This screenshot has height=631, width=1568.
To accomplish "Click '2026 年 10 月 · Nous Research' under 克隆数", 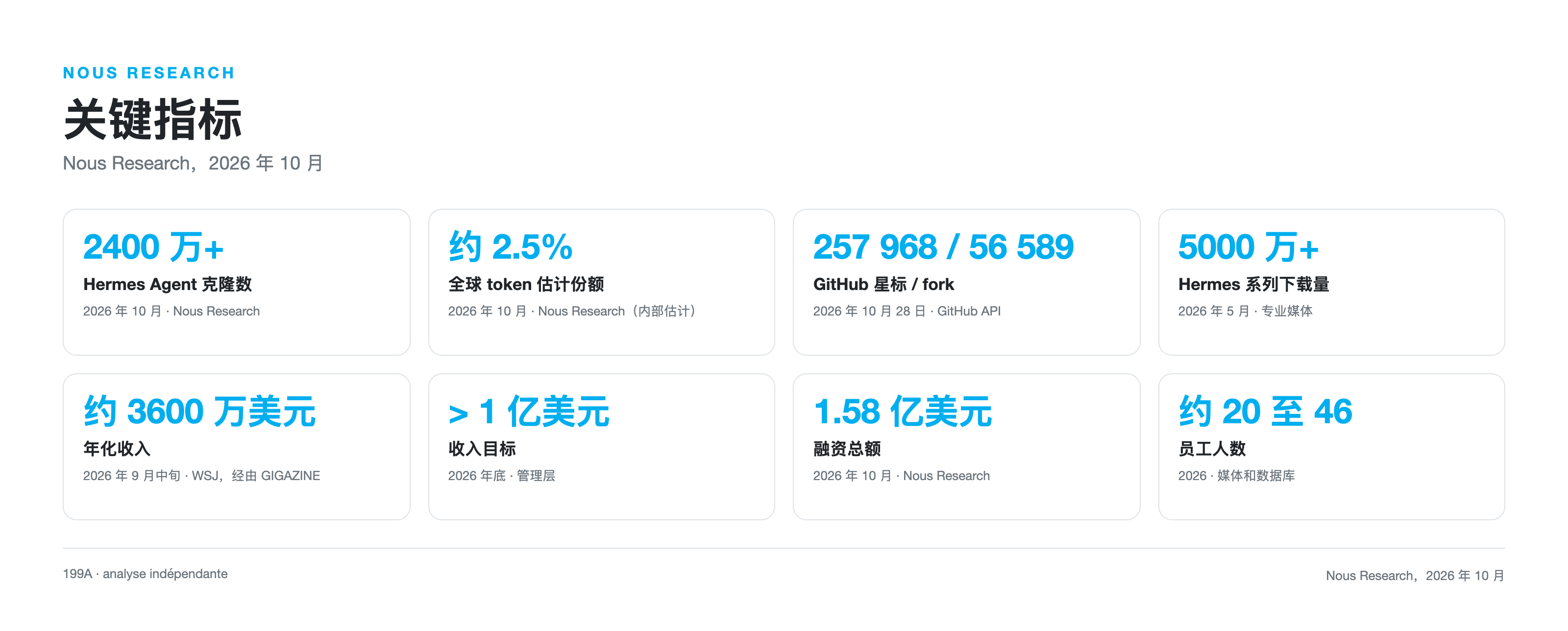I will tap(171, 311).
